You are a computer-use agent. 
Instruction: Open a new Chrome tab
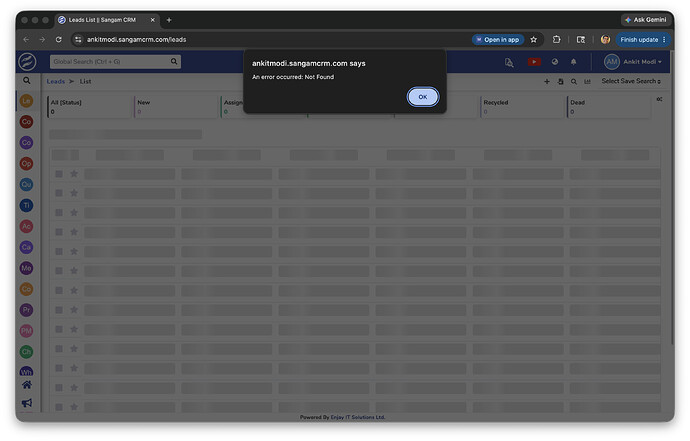(169, 20)
